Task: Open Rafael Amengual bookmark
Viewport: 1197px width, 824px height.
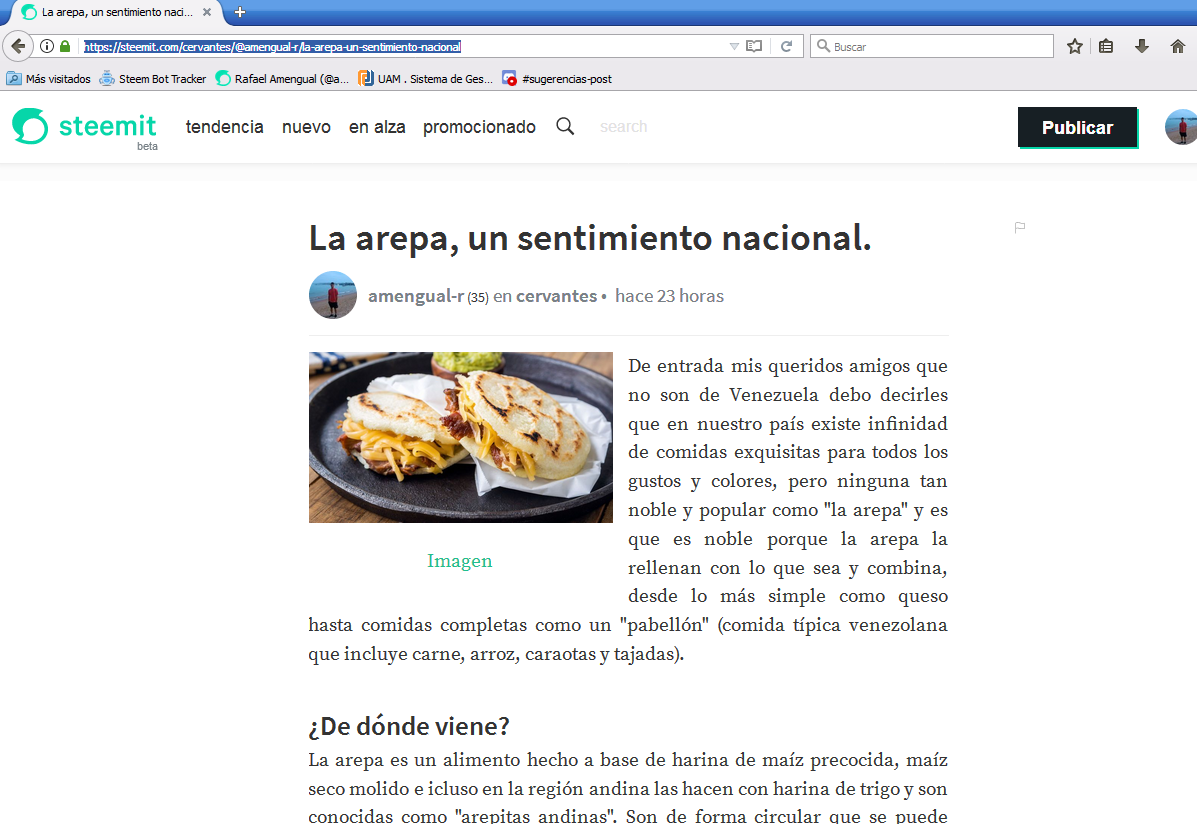Action: [282, 79]
